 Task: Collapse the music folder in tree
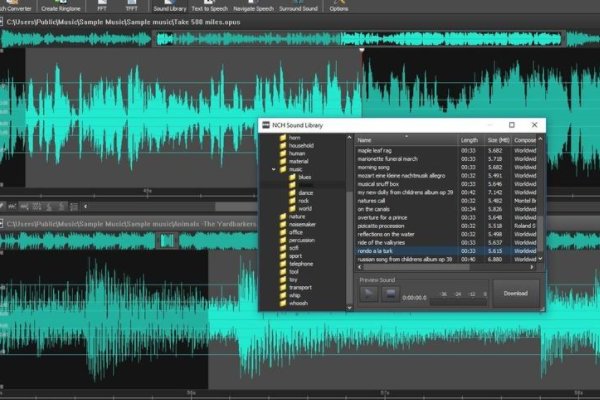coord(273,169)
